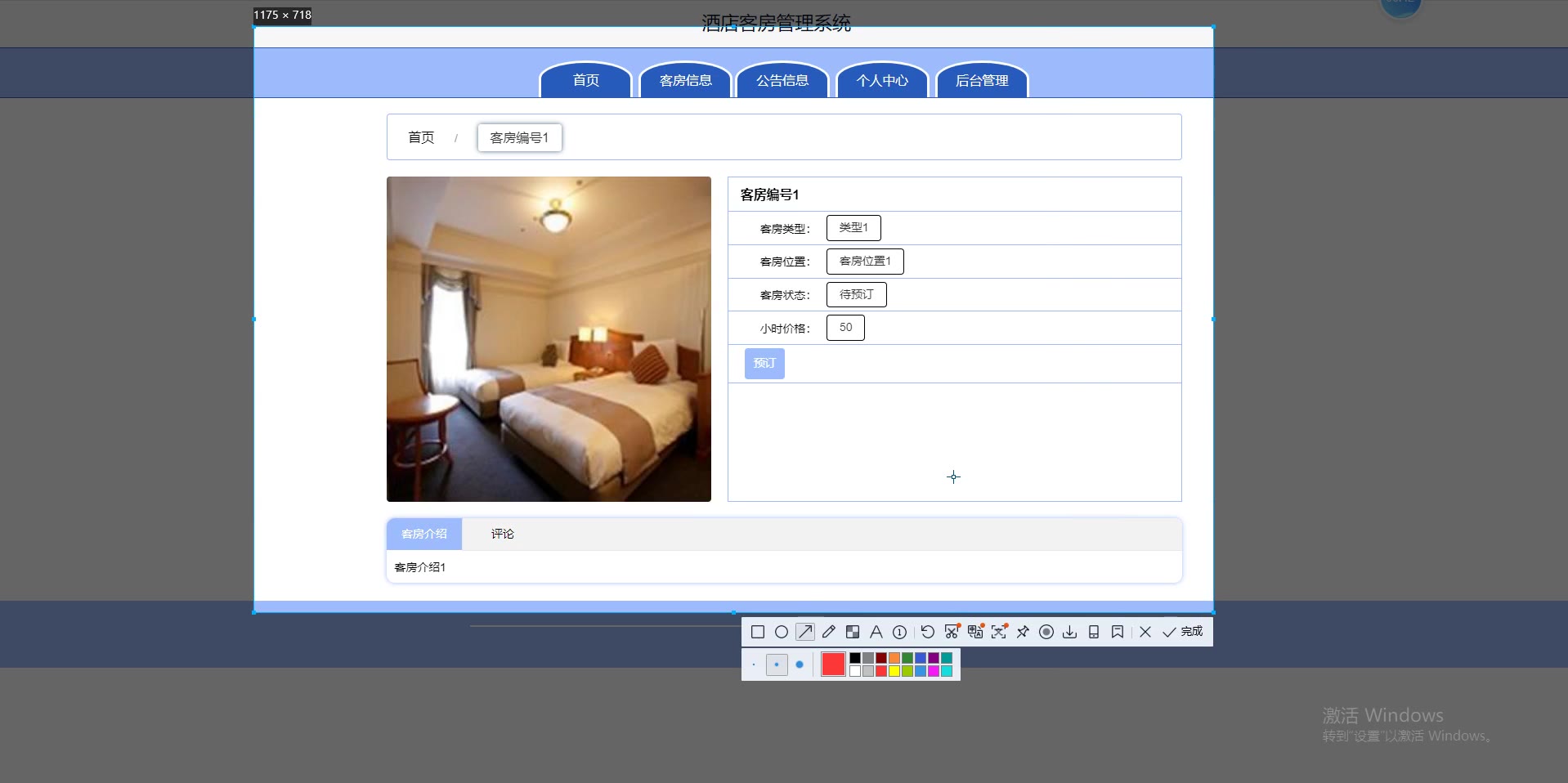Pin the screenshot to screen
This screenshot has width=1568, height=783.
tap(1023, 632)
